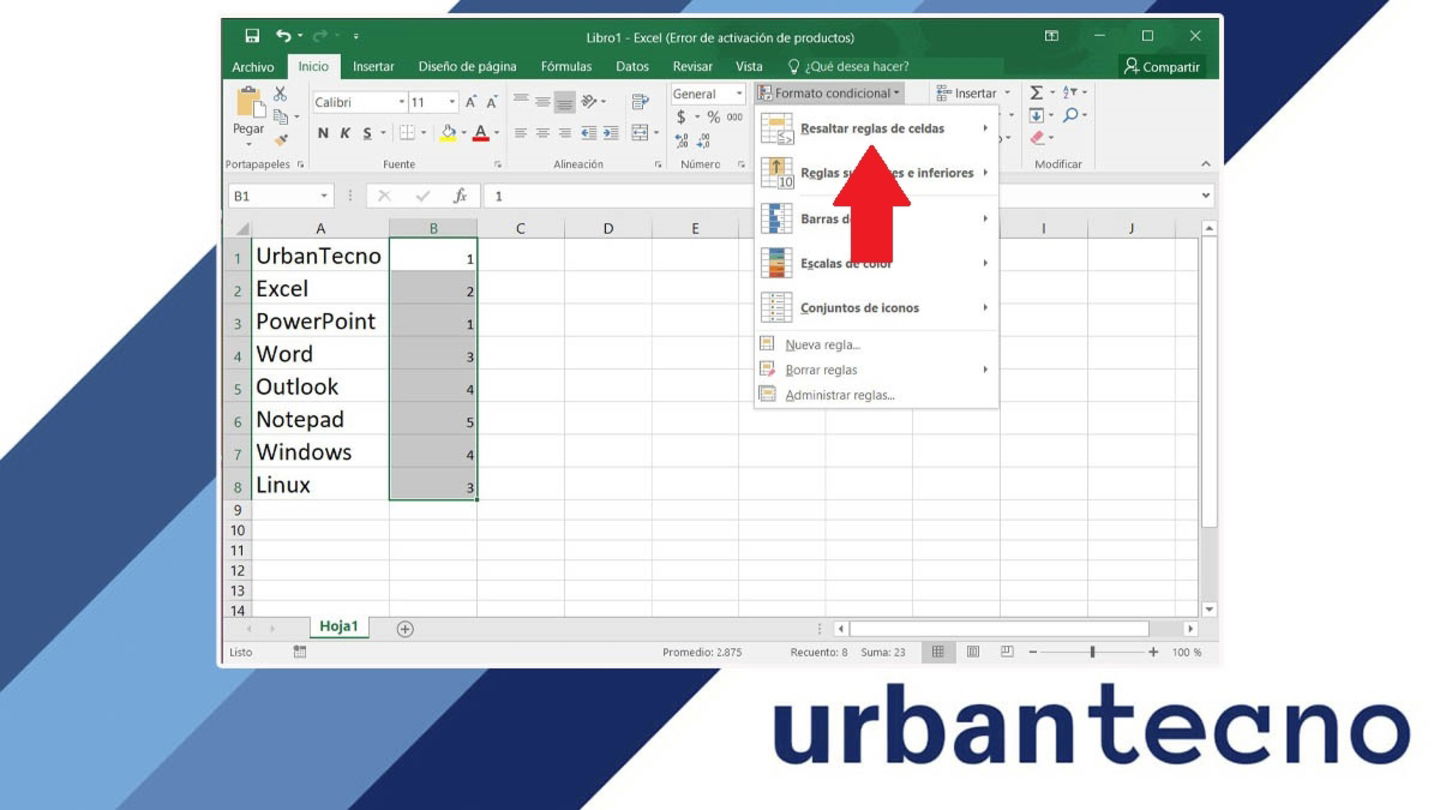1440x810 pixels.
Task: Click the Clear eraser icon in Modificar
Action: (1037, 138)
